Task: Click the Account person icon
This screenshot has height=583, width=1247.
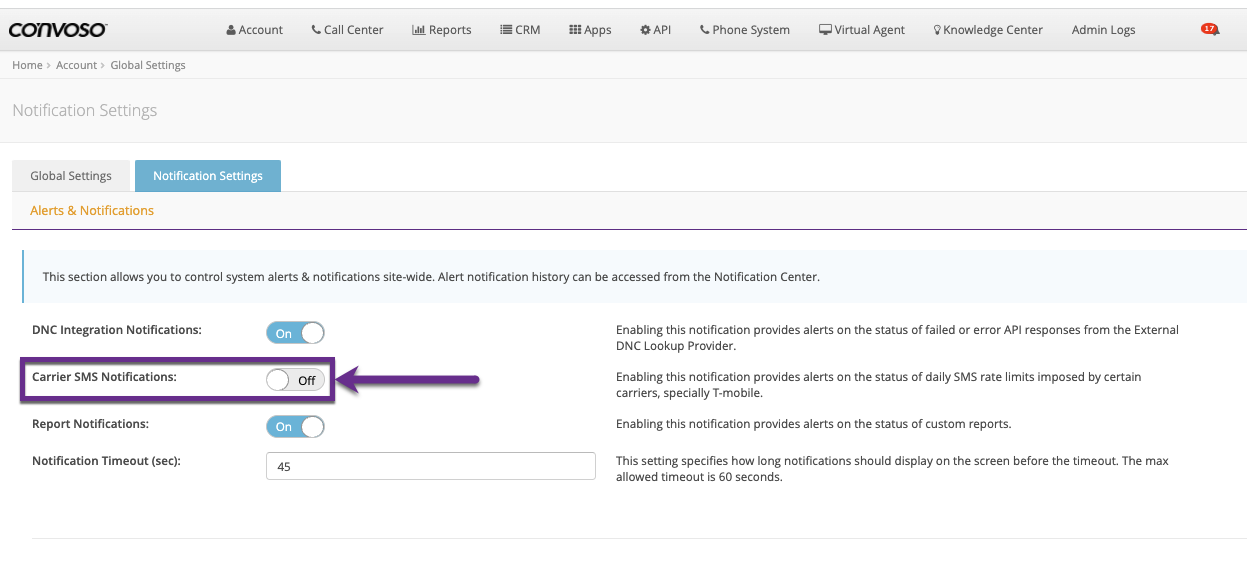Action: (x=231, y=30)
